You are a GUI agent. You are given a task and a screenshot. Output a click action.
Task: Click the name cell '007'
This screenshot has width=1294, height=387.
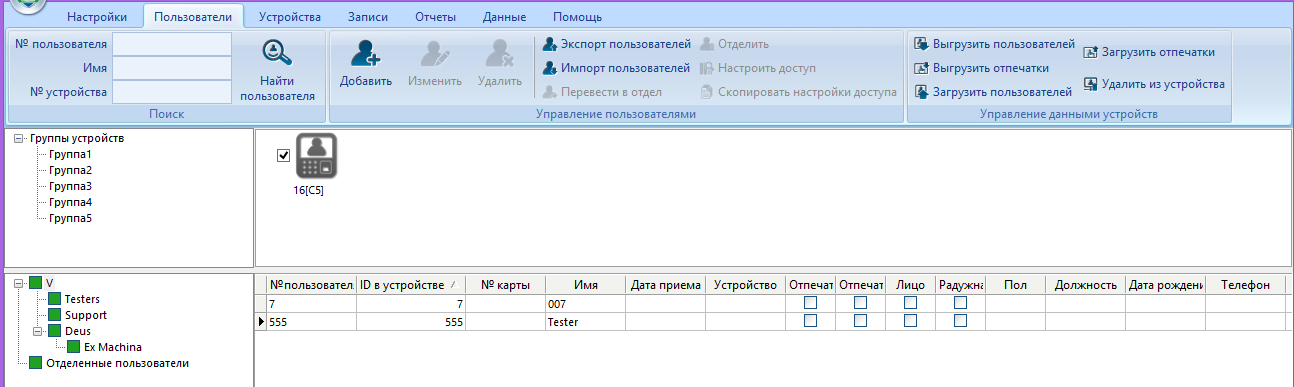[x=585, y=303]
